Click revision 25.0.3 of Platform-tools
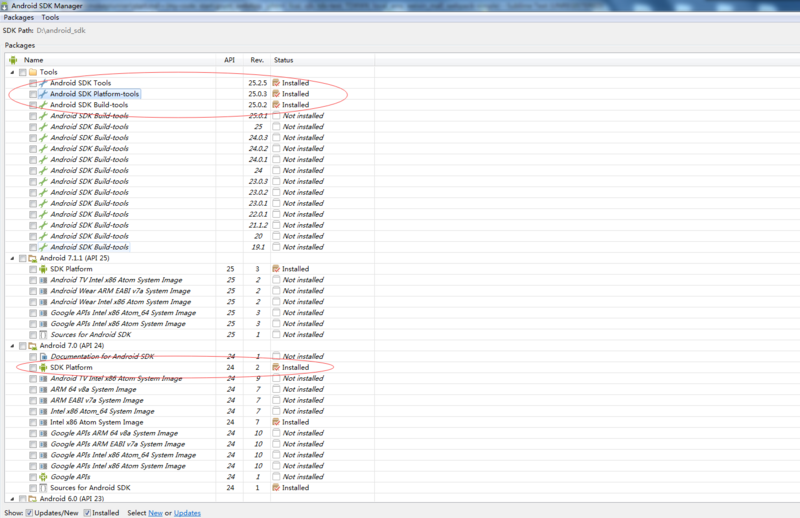Viewport: 800px width, 518px height. [258, 94]
